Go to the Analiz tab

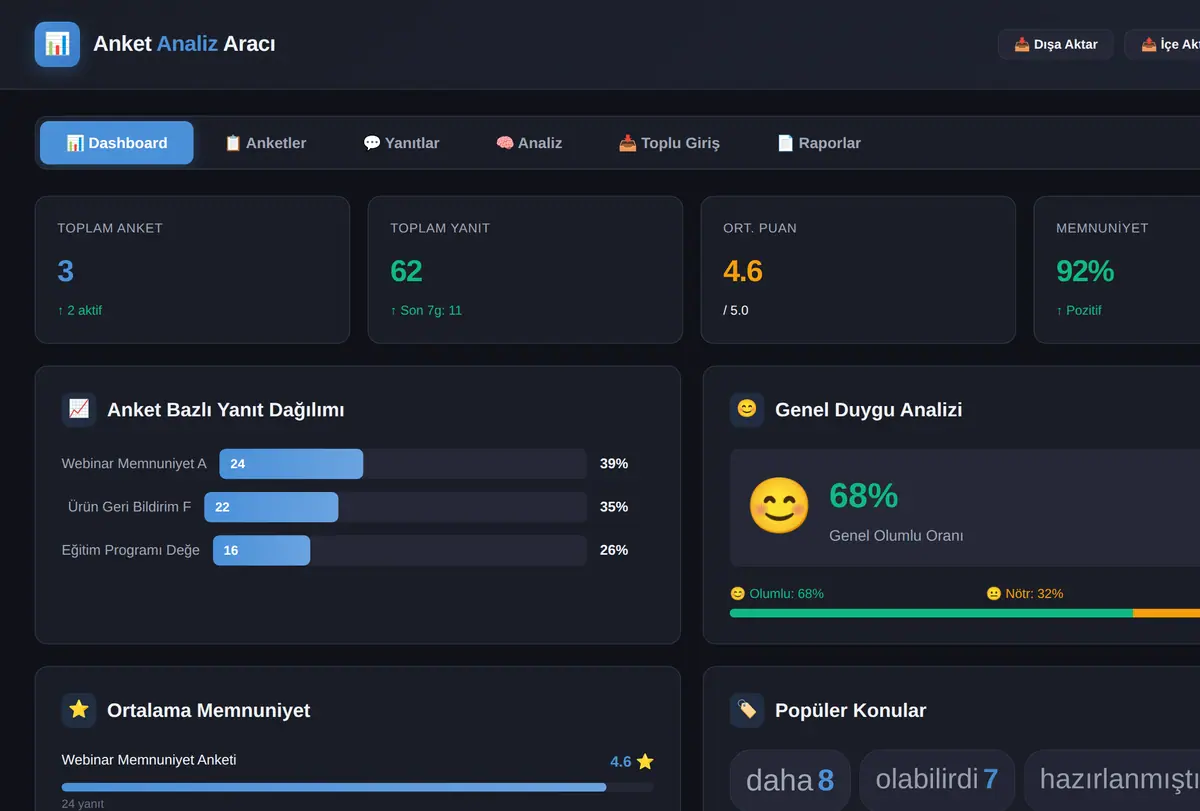529,143
